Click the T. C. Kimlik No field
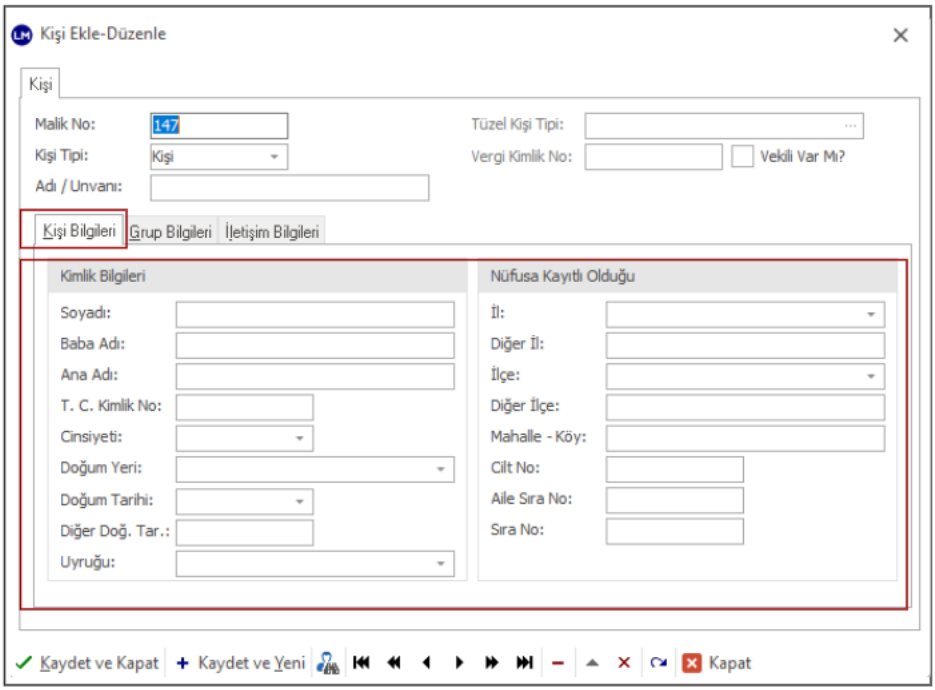The width and height of the screenshot is (935, 690). (x=244, y=407)
